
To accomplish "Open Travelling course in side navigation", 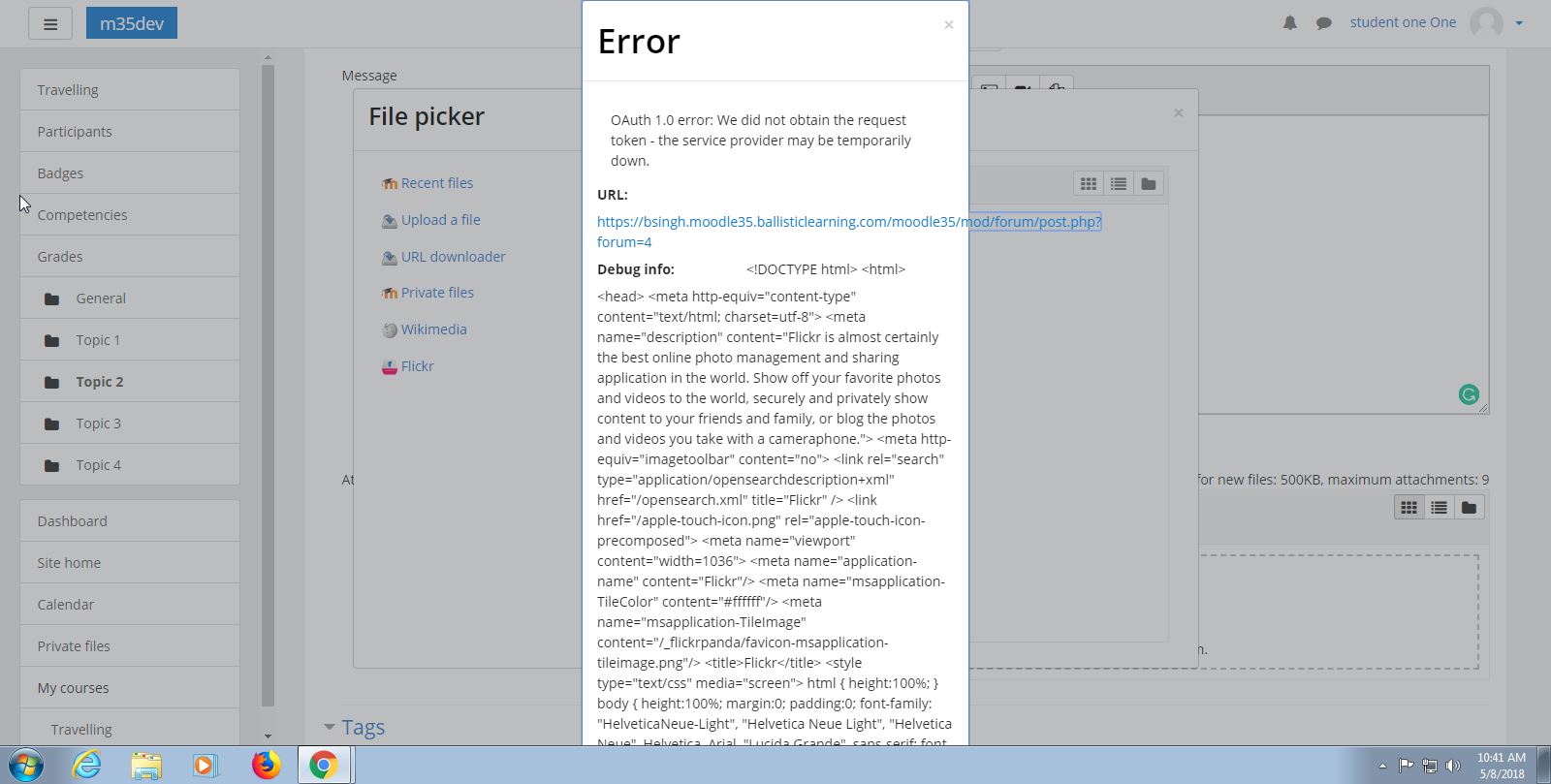I will (x=130, y=90).
